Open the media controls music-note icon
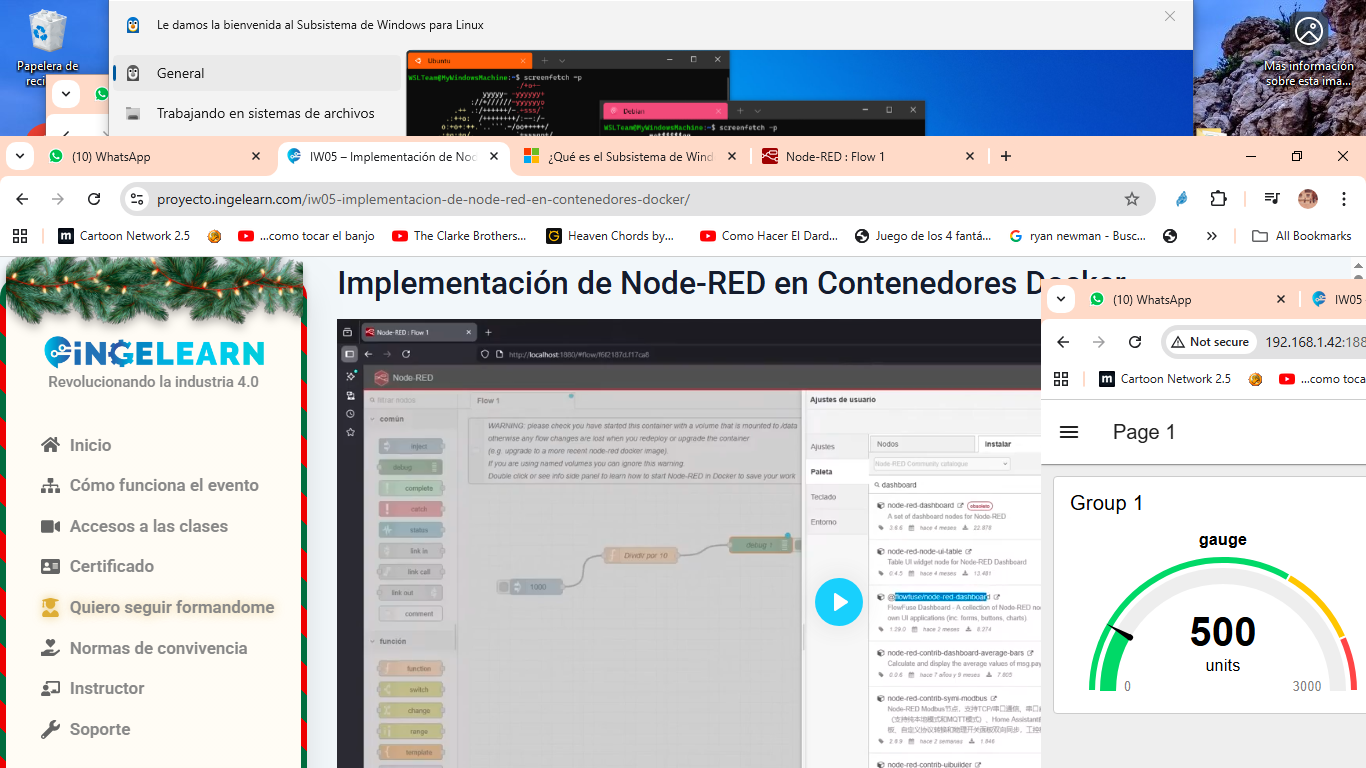Image resolution: width=1366 pixels, height=768 pixels. tap(1271, 199)
